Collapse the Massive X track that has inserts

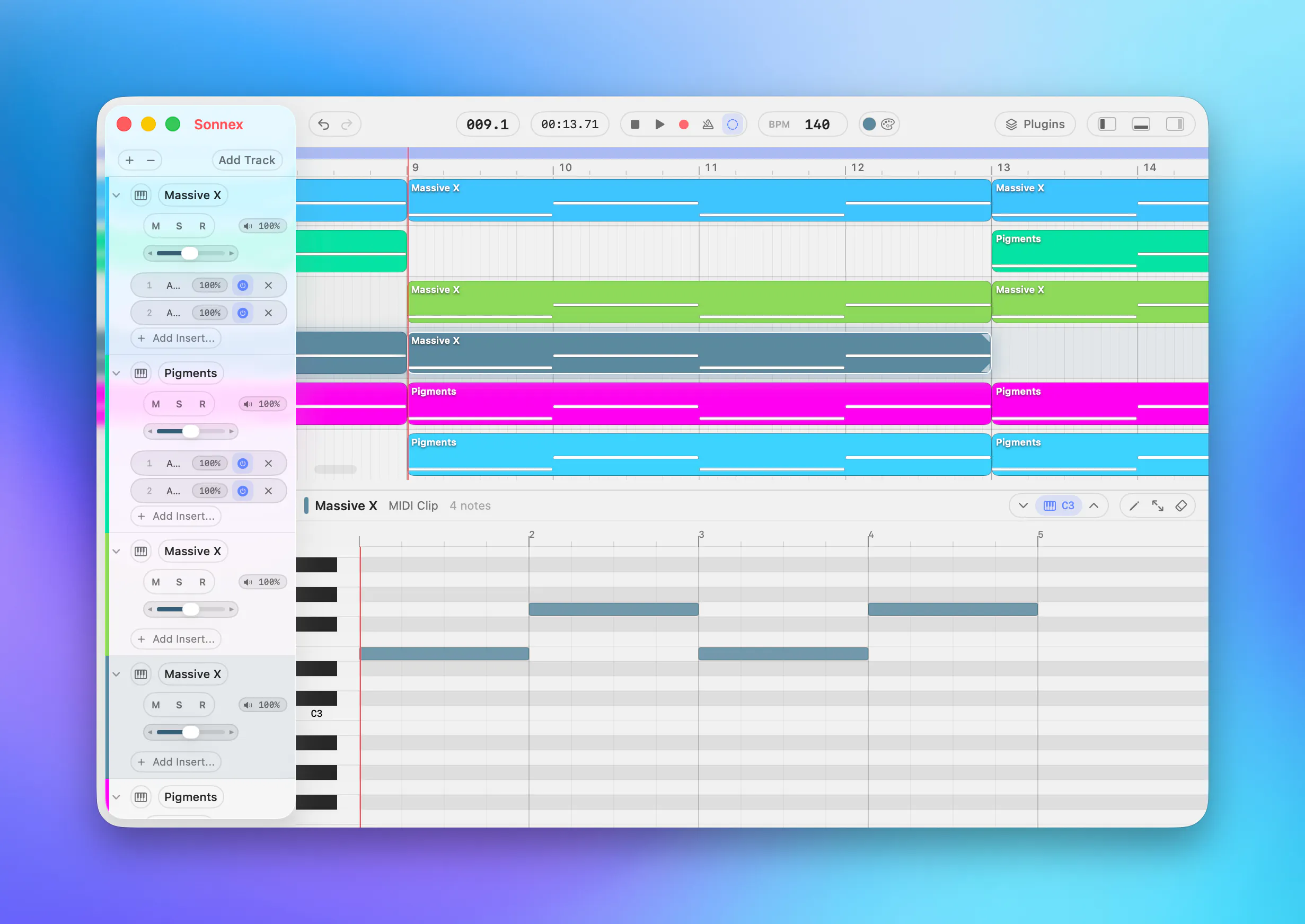click(117, 196)
